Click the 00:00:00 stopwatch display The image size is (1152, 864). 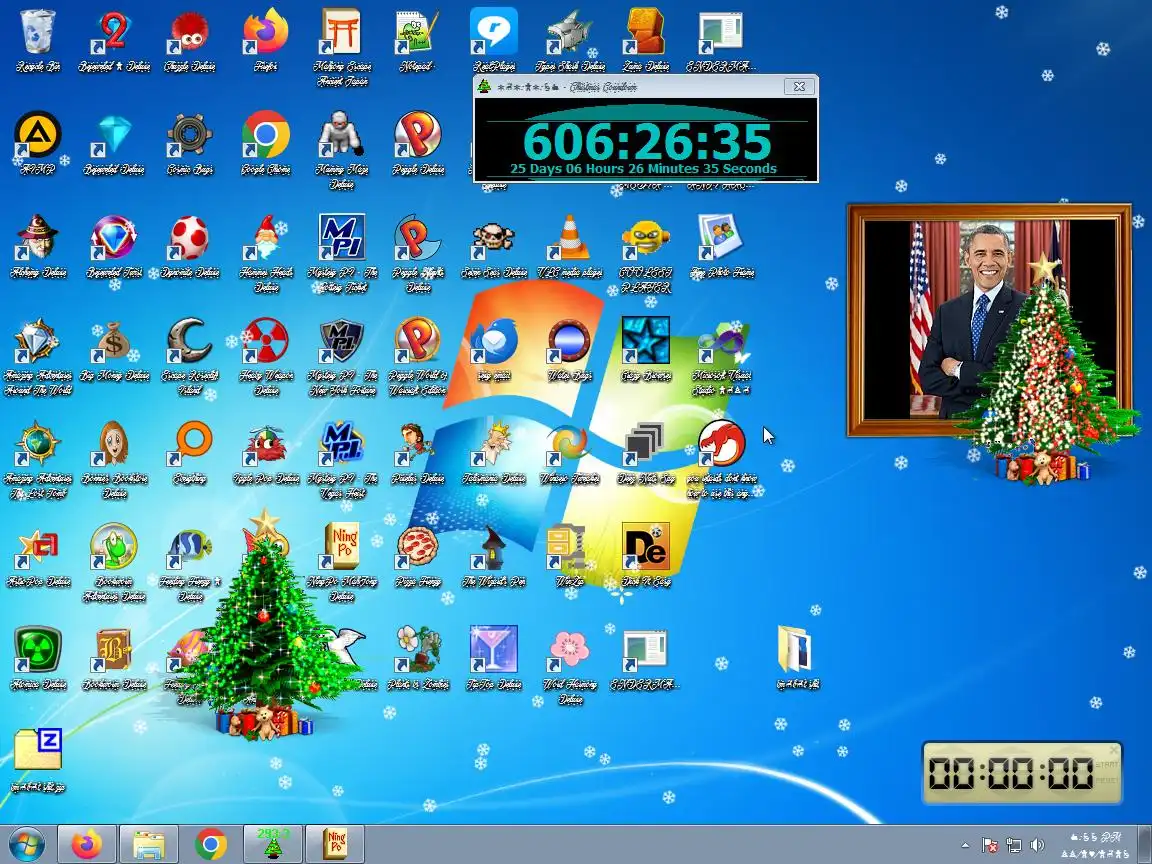[1010, 773]
